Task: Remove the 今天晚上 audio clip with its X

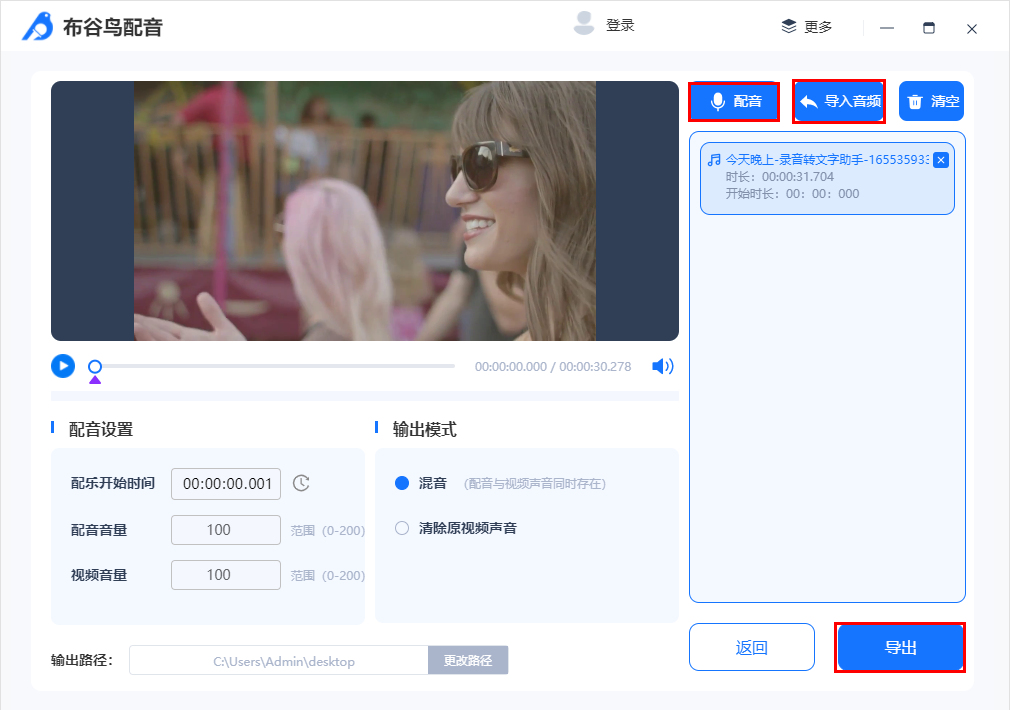Action: pyautogui.click(x=938, y=159)
